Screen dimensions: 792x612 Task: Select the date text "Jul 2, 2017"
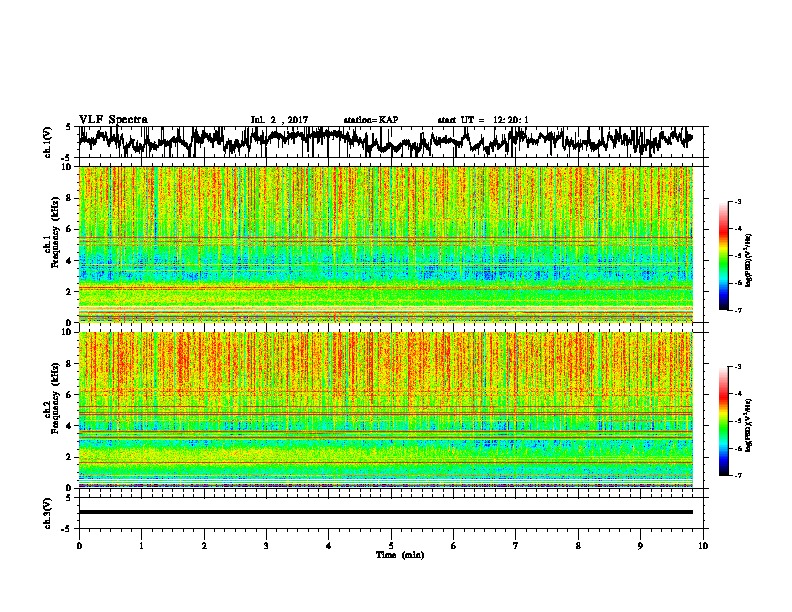point(279,120)
